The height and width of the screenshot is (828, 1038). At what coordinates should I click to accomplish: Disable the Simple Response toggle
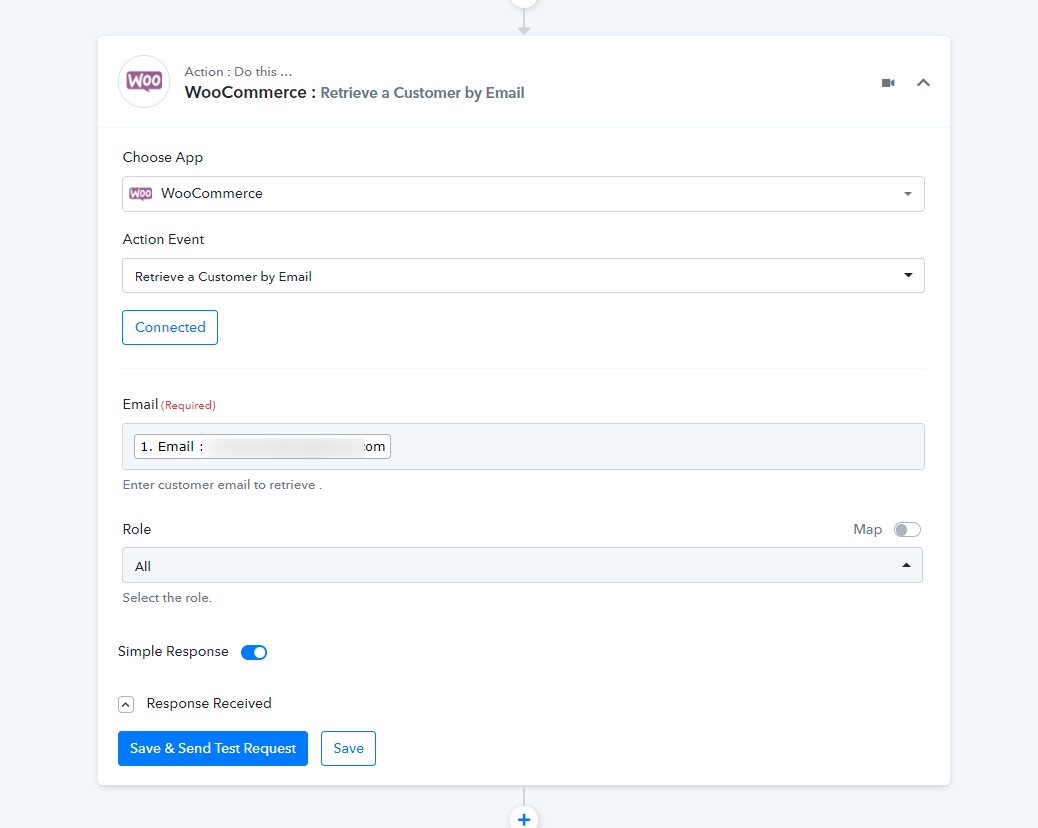(254, 652)
